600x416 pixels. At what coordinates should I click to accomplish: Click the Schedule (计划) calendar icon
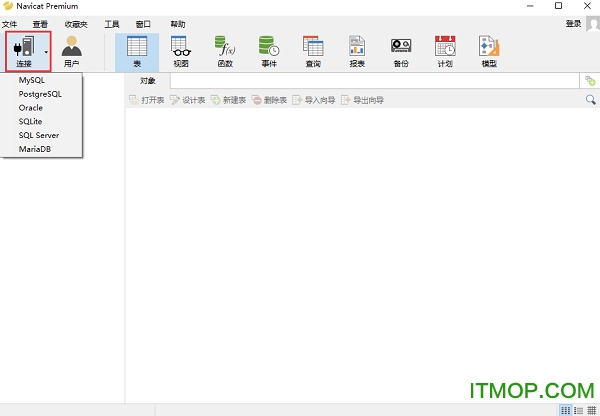point(445,50)
